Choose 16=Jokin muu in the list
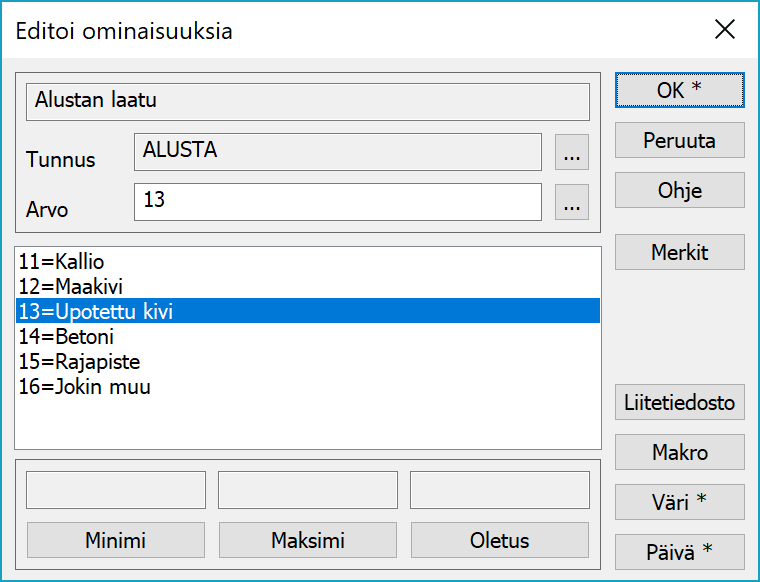760x582 pixels. (84, 386)
